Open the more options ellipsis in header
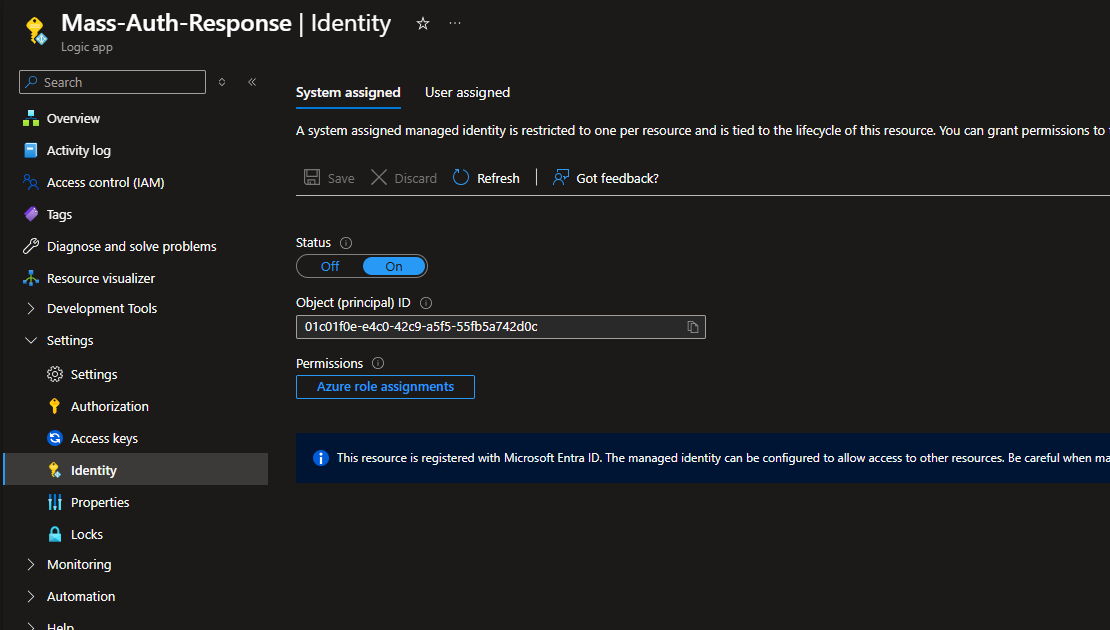Screen dimensions: 1110x630 455,23
